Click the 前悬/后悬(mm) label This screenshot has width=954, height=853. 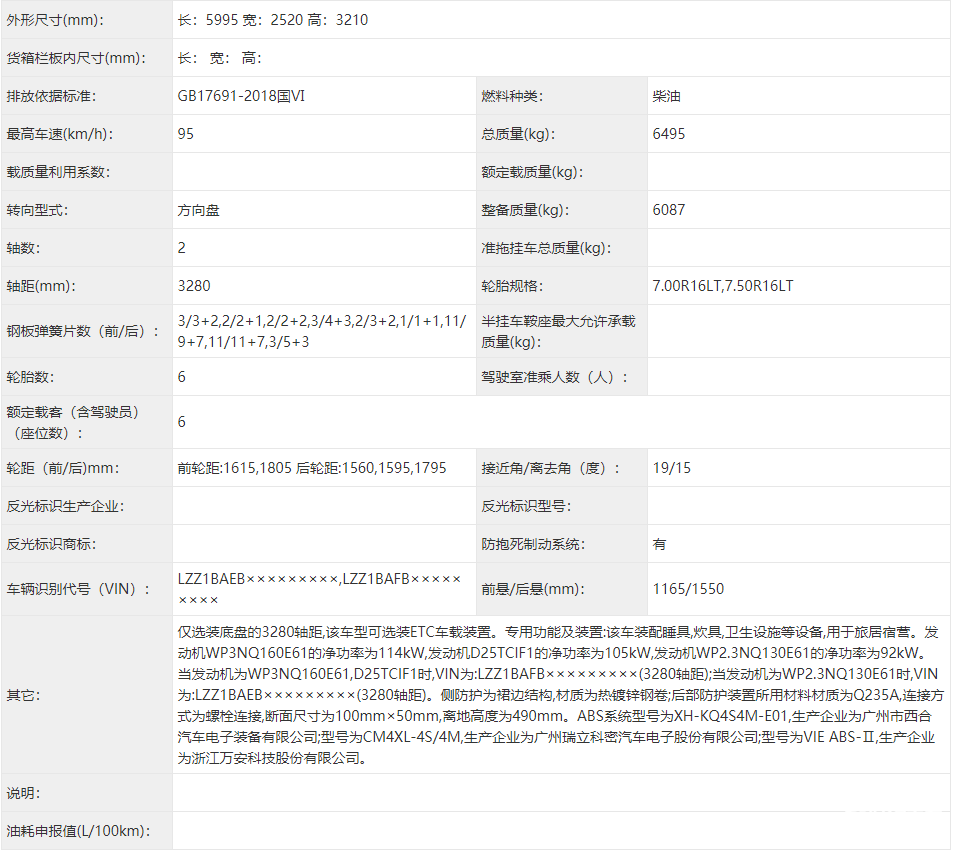pos(532,589)
